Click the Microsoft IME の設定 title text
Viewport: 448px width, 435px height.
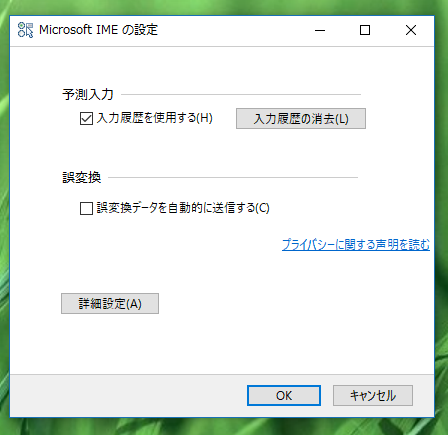coord(98,30)
